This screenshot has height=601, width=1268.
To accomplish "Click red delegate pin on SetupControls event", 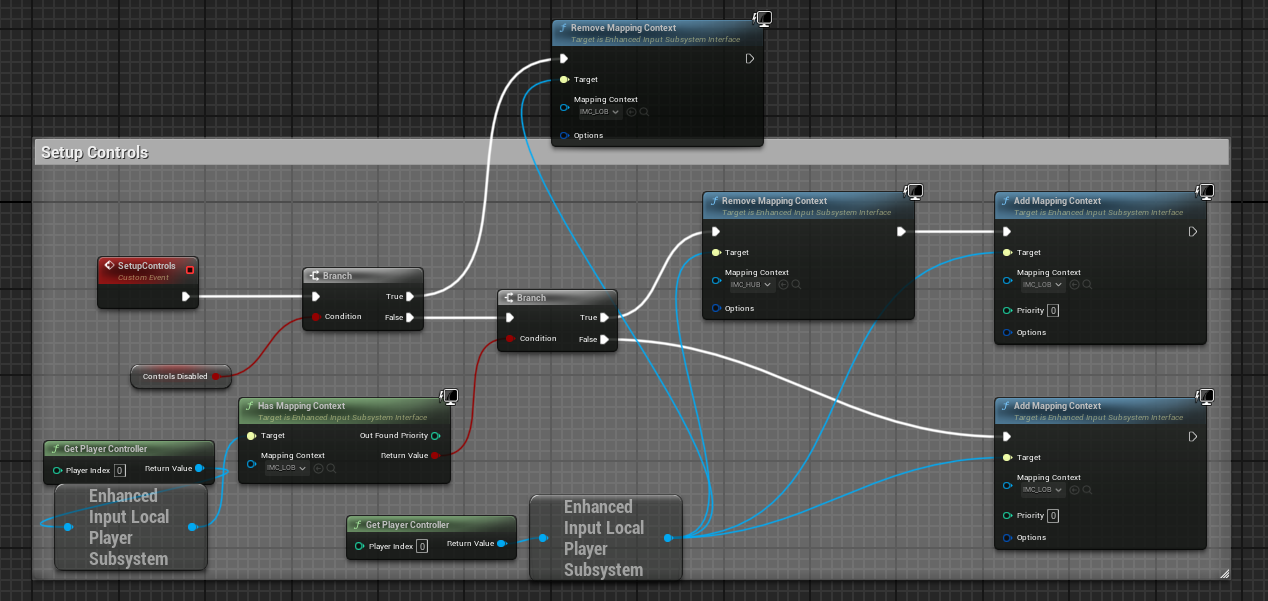I will tap(190, 269).
